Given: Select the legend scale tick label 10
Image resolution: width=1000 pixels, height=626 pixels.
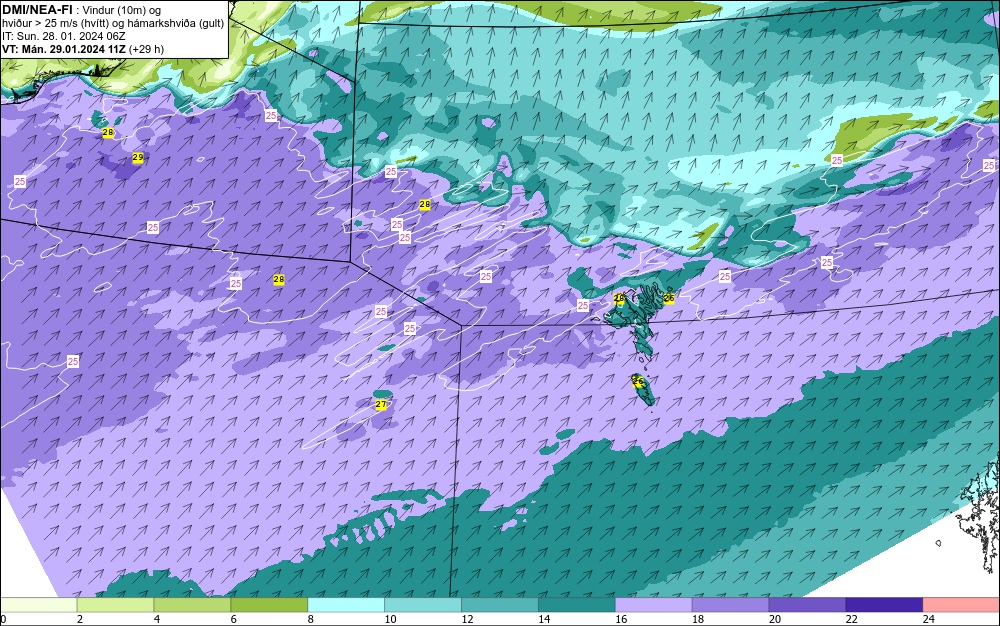Looking at the screenshot, I should [390, 619].
